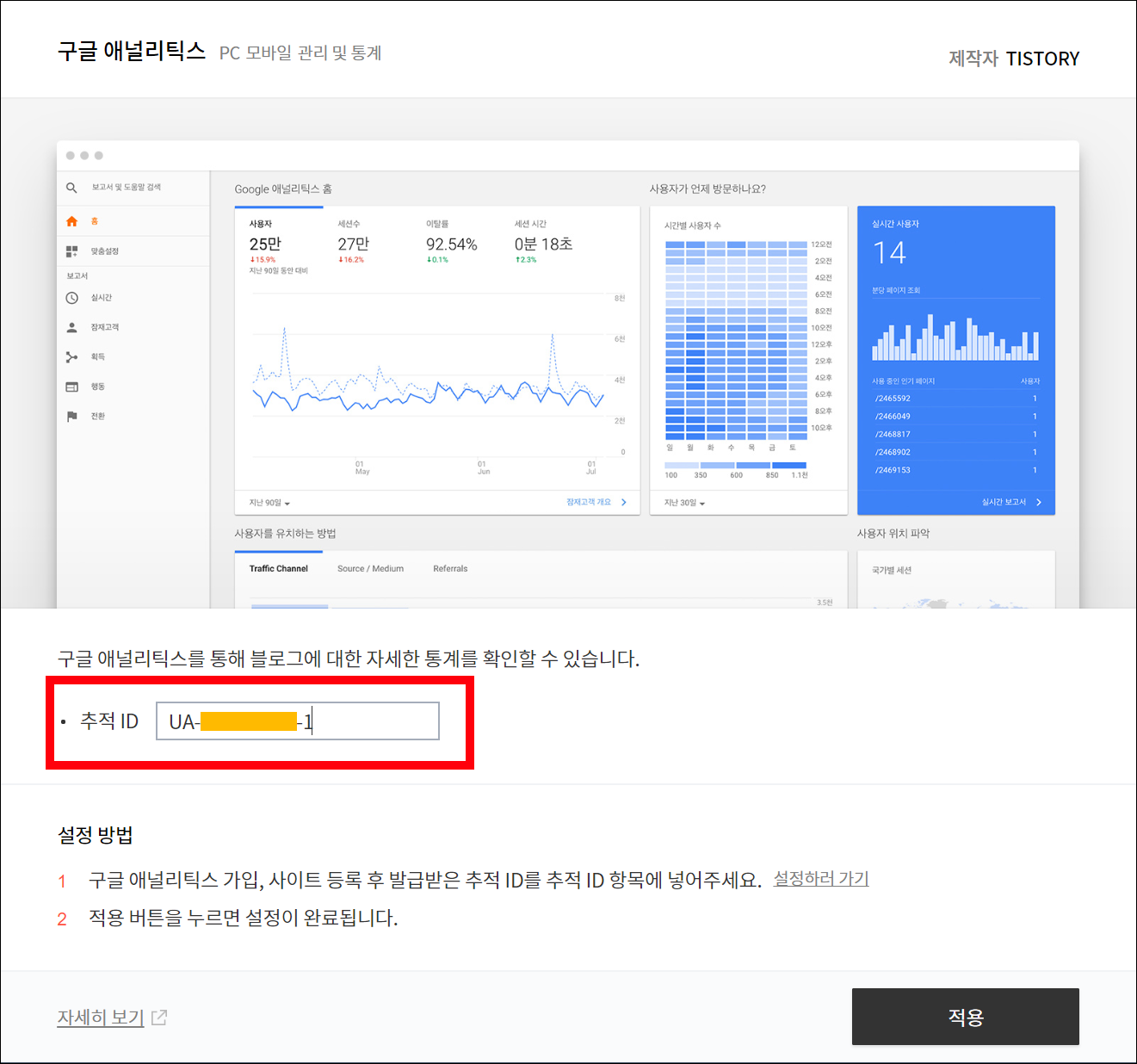The height and width of the screenshot is (1064, 1137).
Task: Open the 설정하러 가기 link
Action: tap(821, 879)
